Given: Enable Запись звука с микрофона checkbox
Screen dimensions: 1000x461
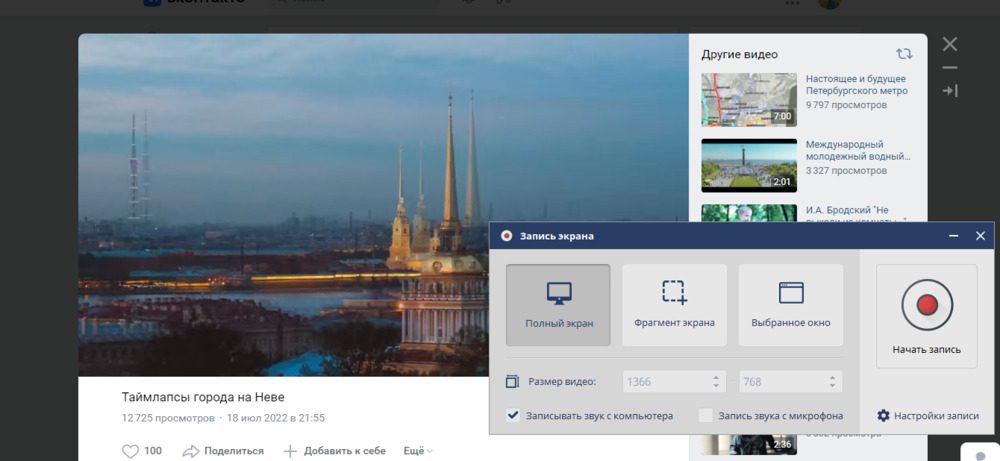Looking at the screenshot, I should 705,416.
